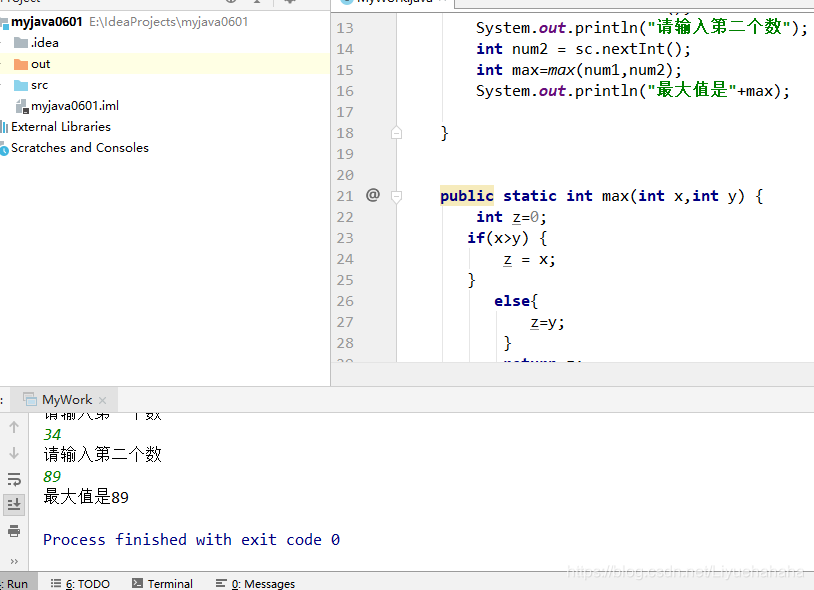
Task: Select the out folder in project tree
Action: pos(40,64)
